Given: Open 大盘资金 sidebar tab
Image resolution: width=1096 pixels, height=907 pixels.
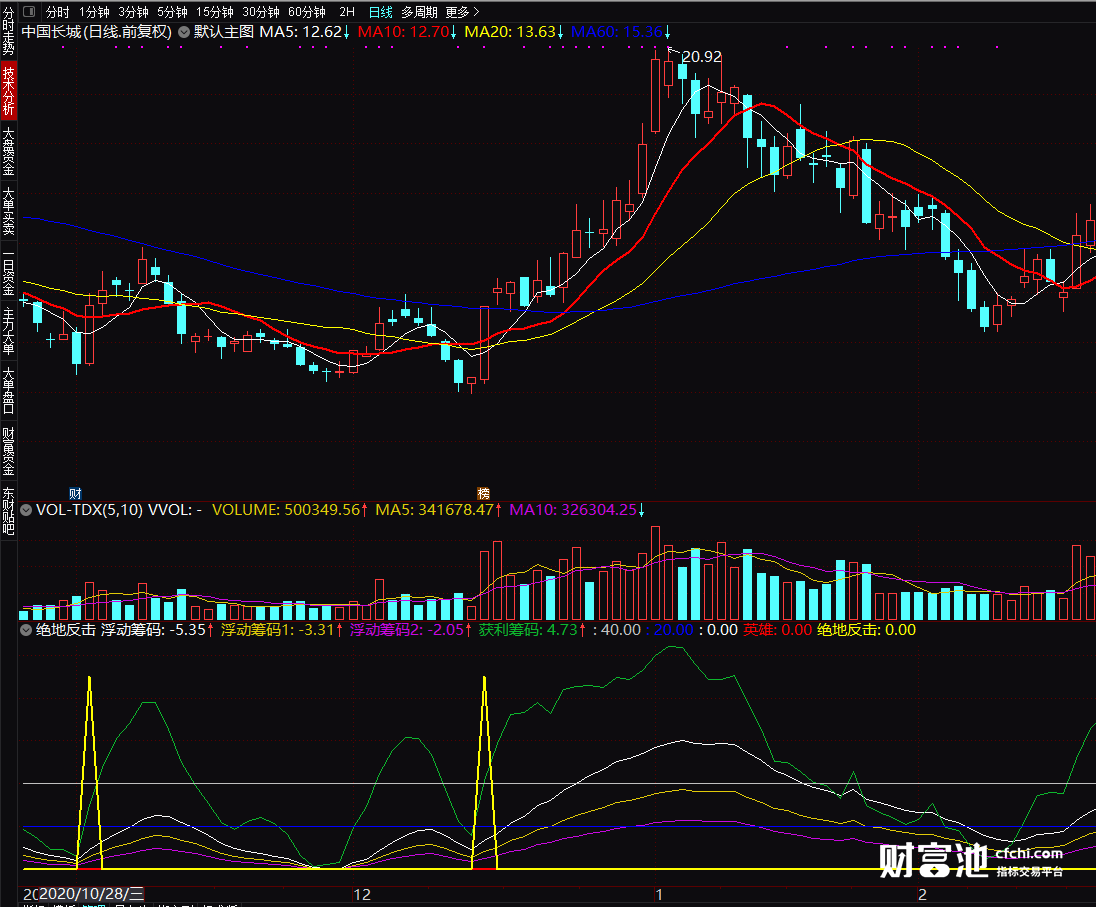Looking at the screenshot, I should pos(8,151).
